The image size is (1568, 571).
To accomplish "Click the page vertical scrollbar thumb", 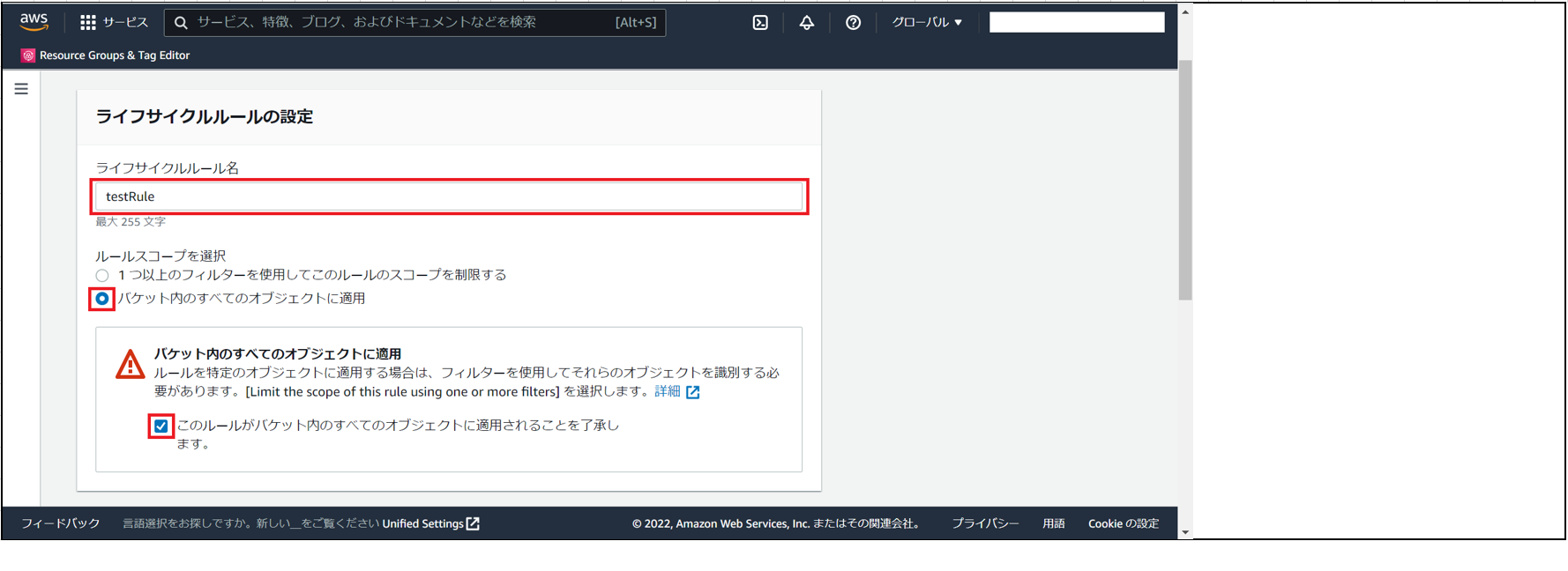I will click(x=1185, y=181).
